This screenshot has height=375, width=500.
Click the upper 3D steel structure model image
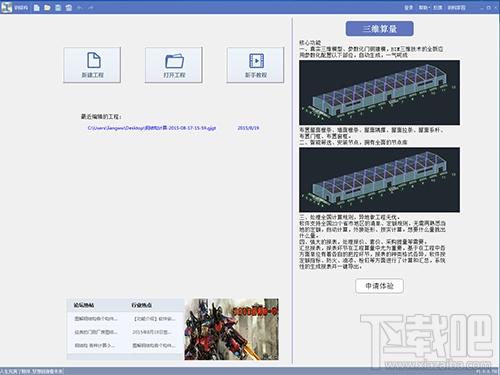coord(379,93)
